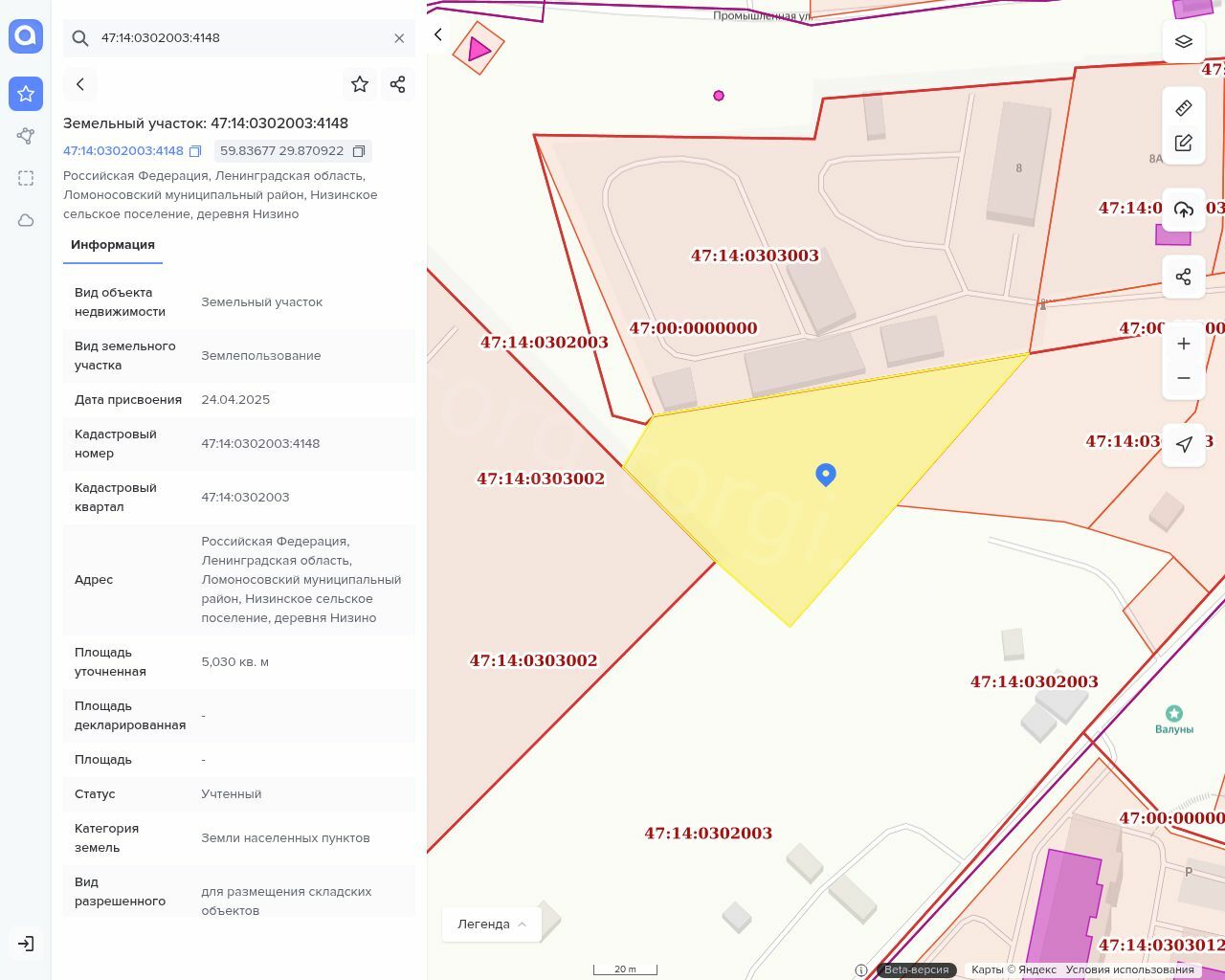Locate me with the navigation arrow button
Screen dimensions: 1225x980
click(x=1184, y=445)
